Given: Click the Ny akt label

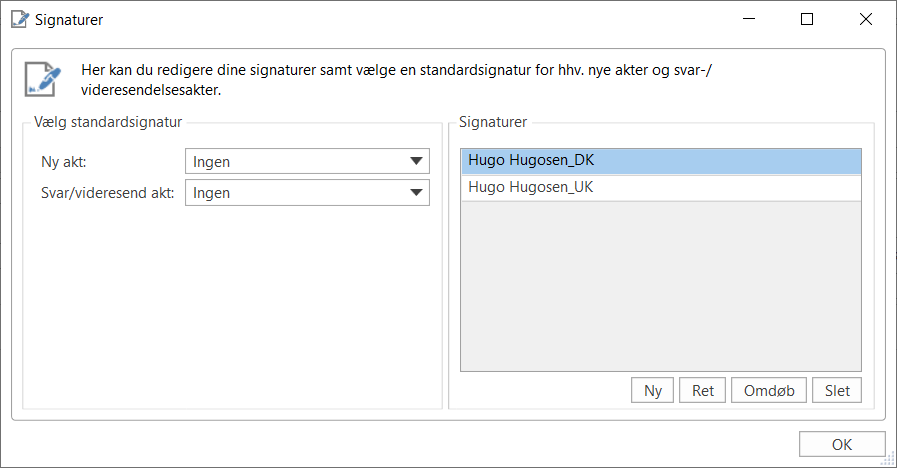Looking at the screenshot, I should [60, 162].
